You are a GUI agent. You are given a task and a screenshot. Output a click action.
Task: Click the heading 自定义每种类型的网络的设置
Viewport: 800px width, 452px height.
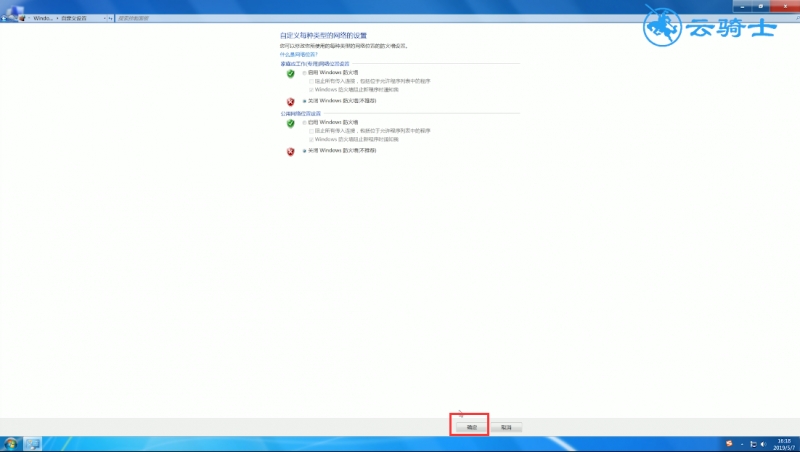(x=323, y=35)
